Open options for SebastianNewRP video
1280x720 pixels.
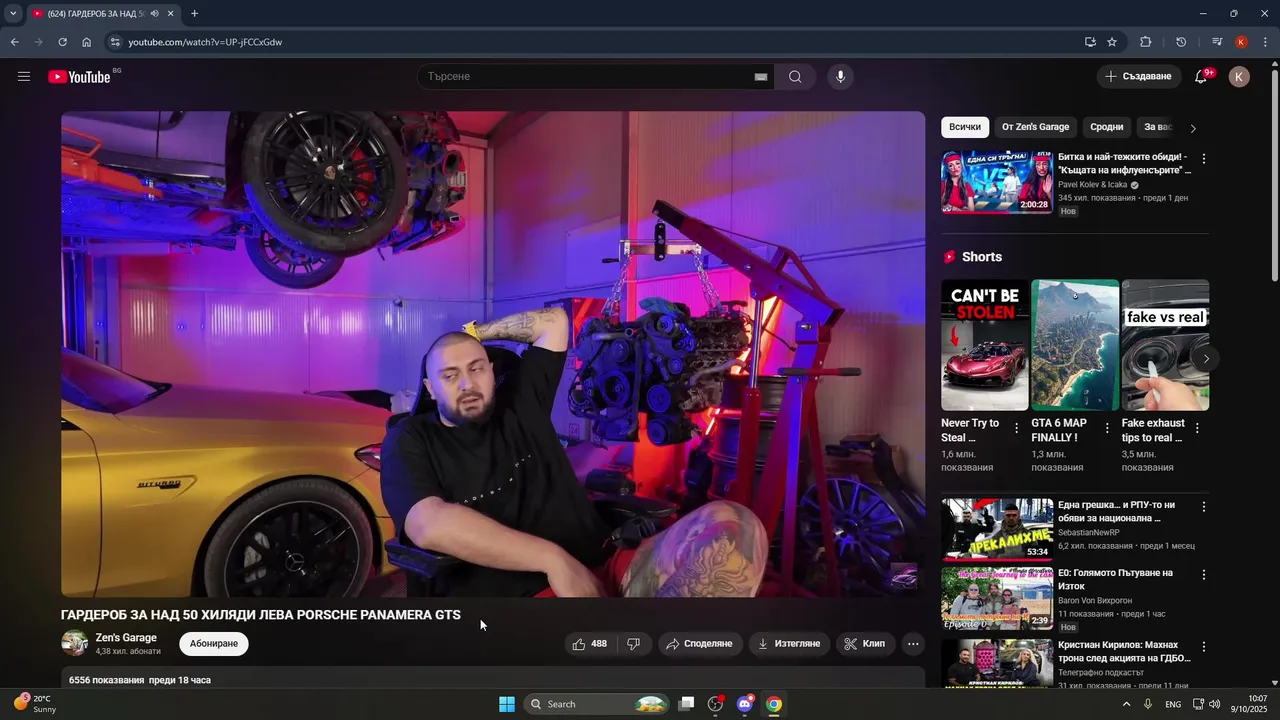[x=1204, y=507]
